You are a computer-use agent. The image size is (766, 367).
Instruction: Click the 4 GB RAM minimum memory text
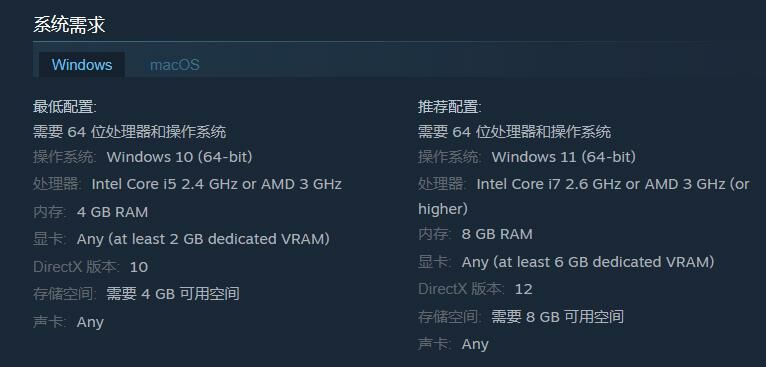point(112,212)
